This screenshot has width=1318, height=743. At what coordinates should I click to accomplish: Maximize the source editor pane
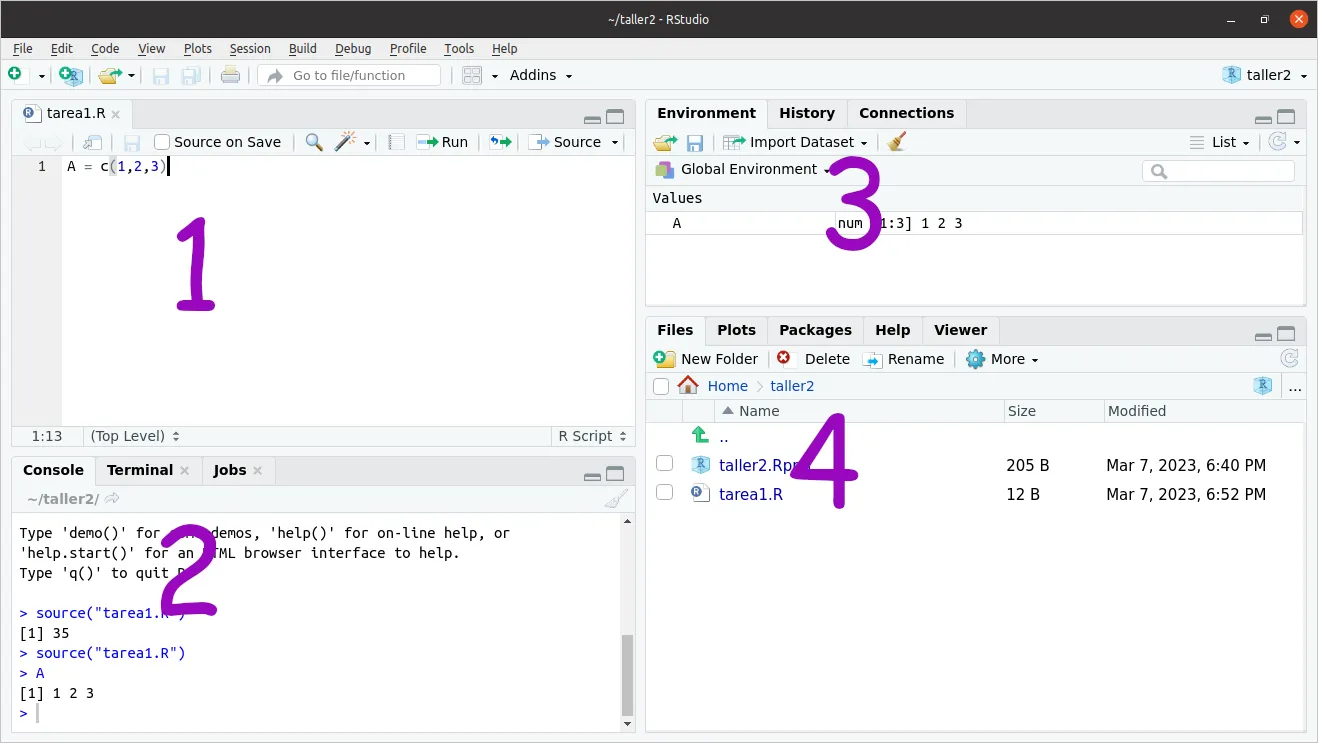(615, 116)
